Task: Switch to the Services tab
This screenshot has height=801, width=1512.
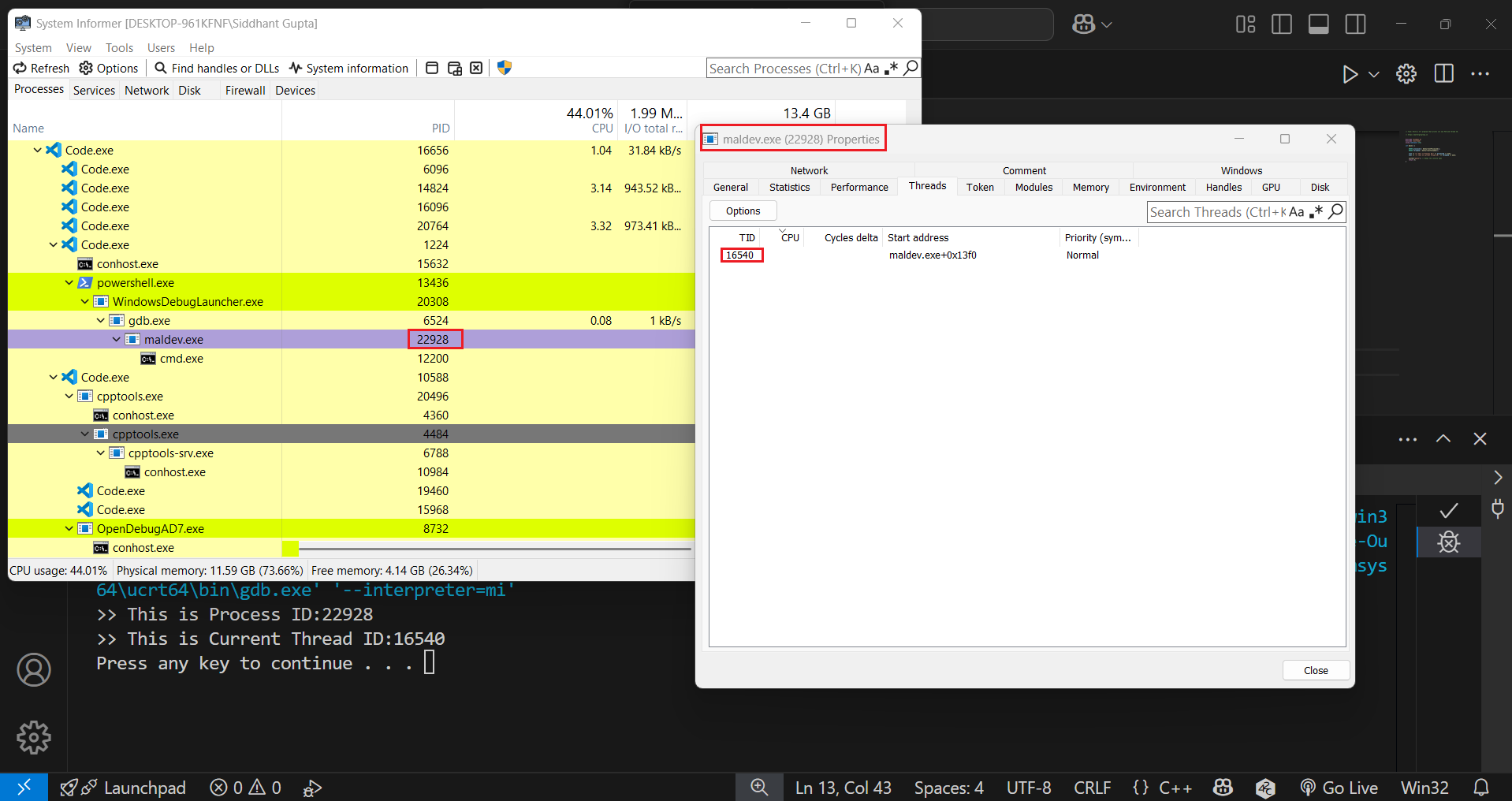Action: point(94,91)
